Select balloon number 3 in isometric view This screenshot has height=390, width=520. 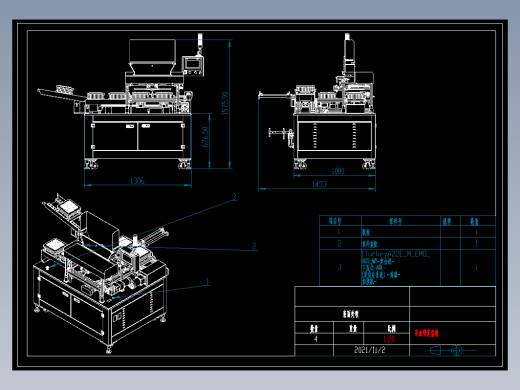234,197
